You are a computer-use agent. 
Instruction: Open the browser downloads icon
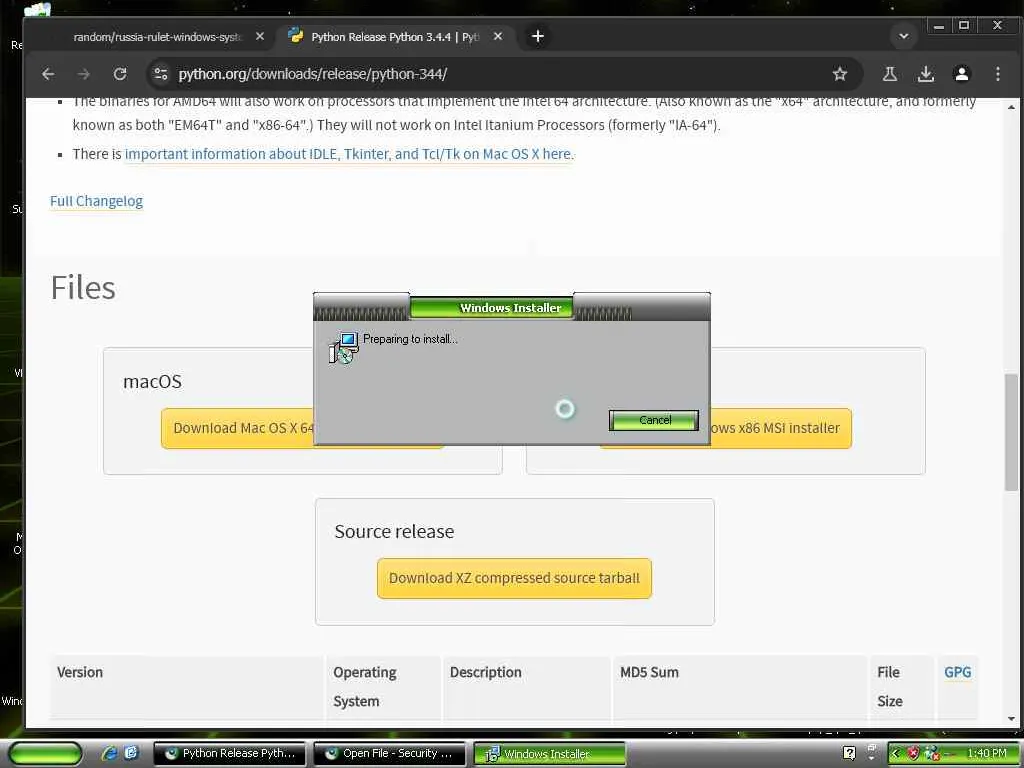coord(925,74)
